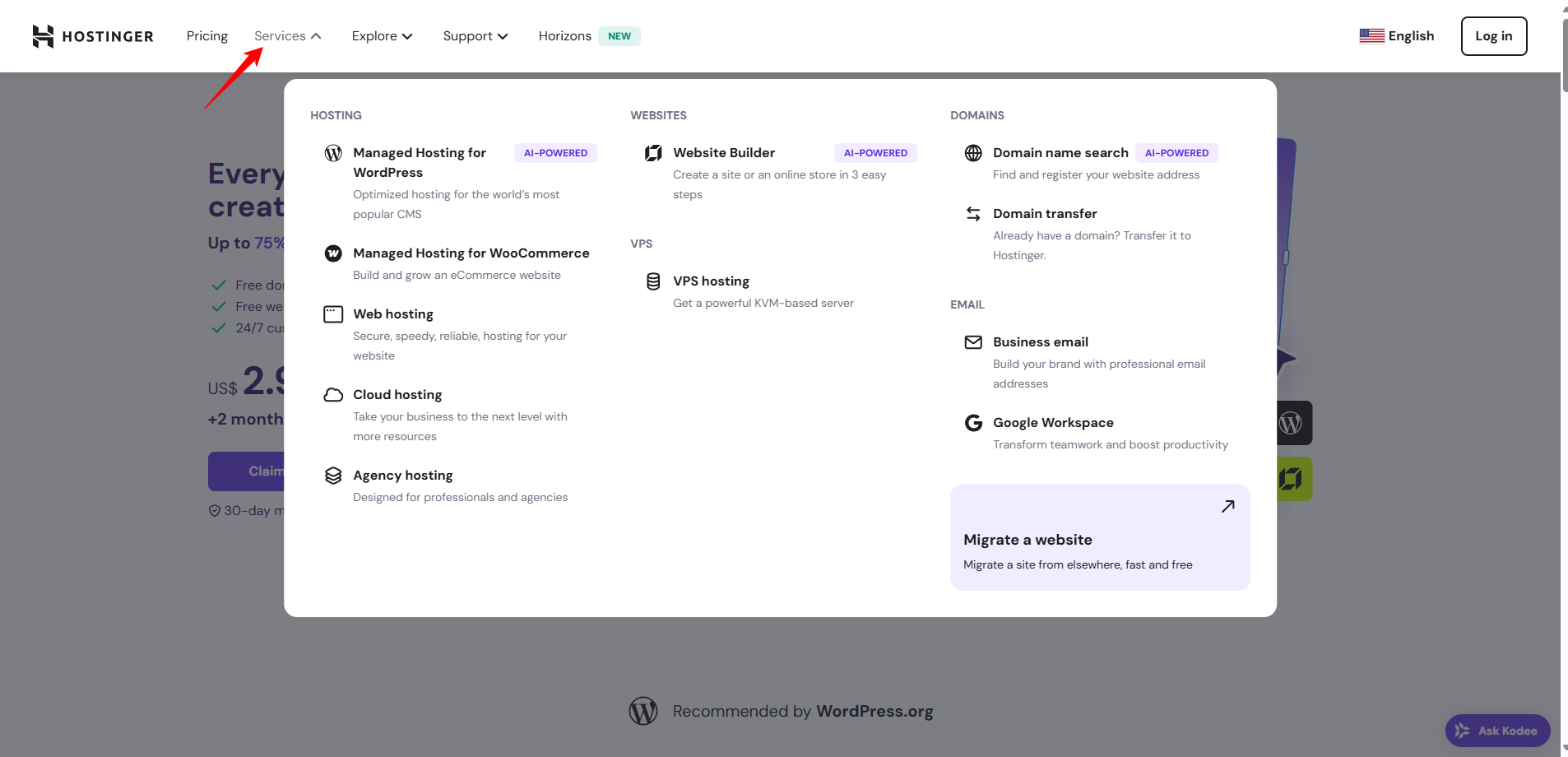Click the WordPress icon beside Managed Hosting for WordPress
Viewport: 1568px width, 757px height.
tap(333, 153)
